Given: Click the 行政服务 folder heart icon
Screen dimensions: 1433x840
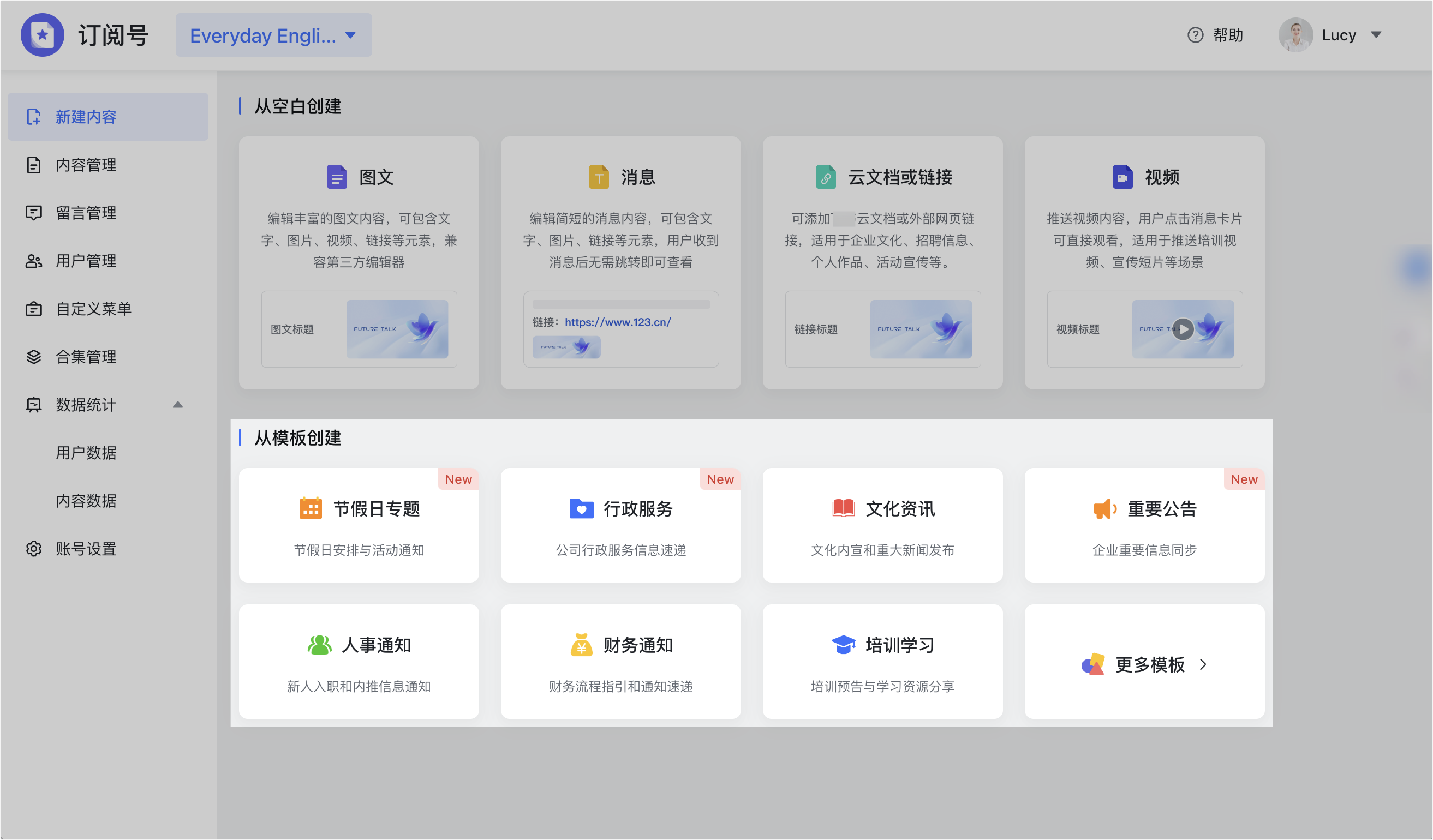Looking at the screenshot, I should 581,508.
